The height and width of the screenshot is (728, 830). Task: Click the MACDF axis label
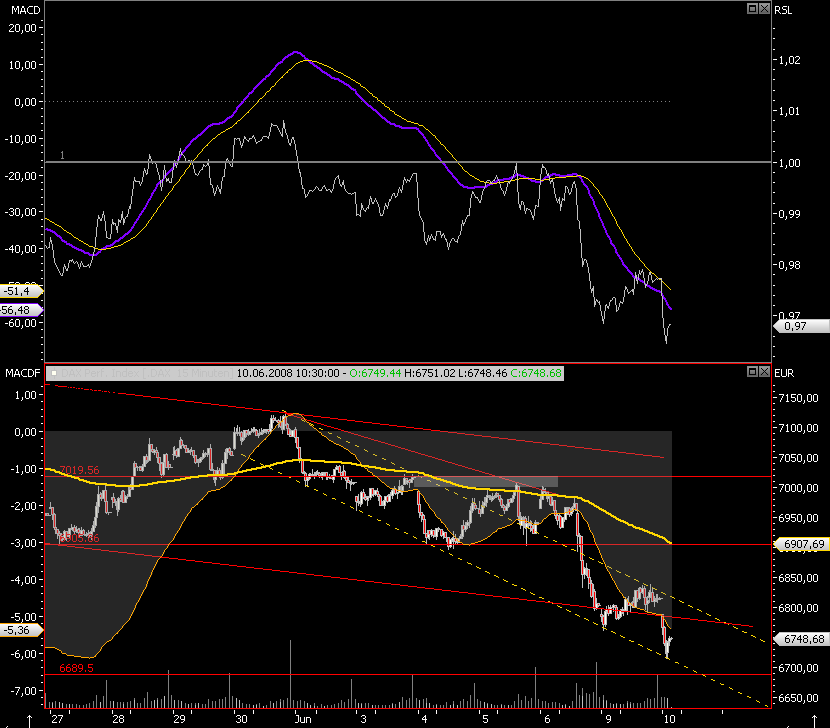click(x=23, y=373)
